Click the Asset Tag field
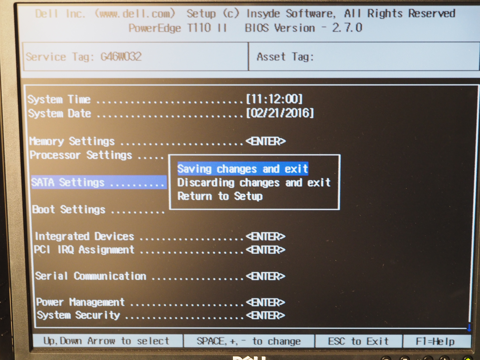480x360 pixels. pyautogui.click(x=364, y=57)
